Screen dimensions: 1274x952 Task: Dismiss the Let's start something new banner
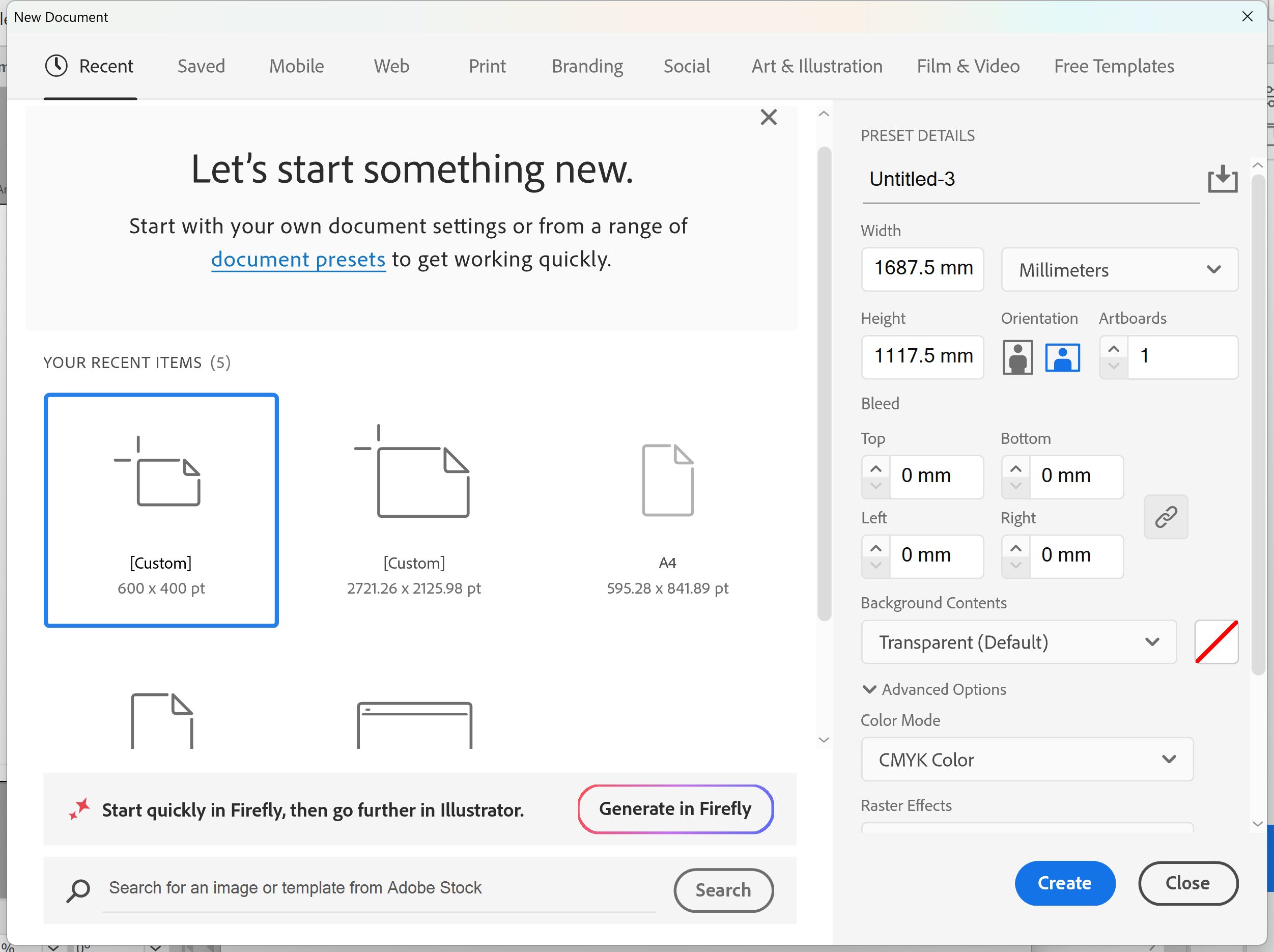(x=768, y=118)
